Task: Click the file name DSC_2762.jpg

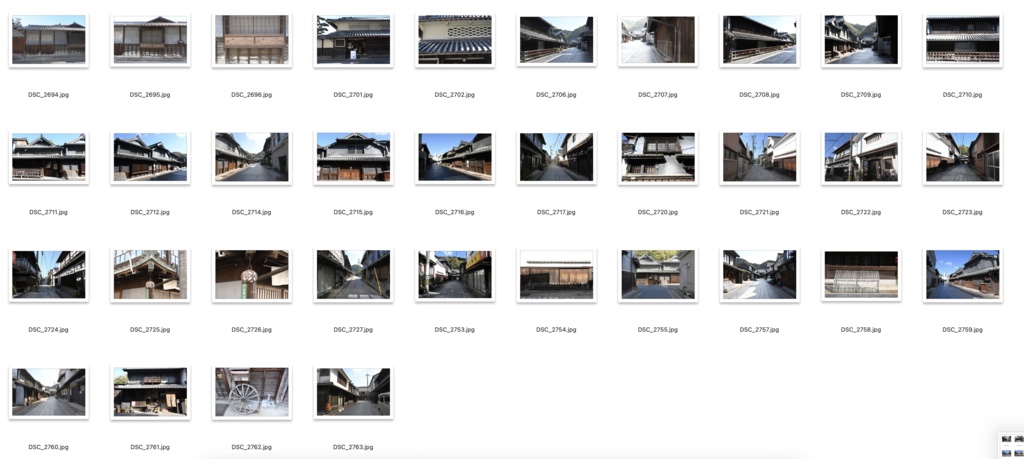Action: pyautogui.click(x=251, y=447)
